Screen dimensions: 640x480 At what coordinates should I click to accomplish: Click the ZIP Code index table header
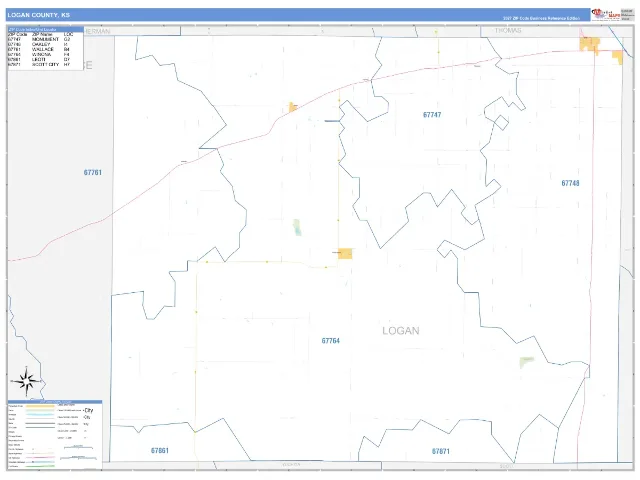(x=45, y=29)
